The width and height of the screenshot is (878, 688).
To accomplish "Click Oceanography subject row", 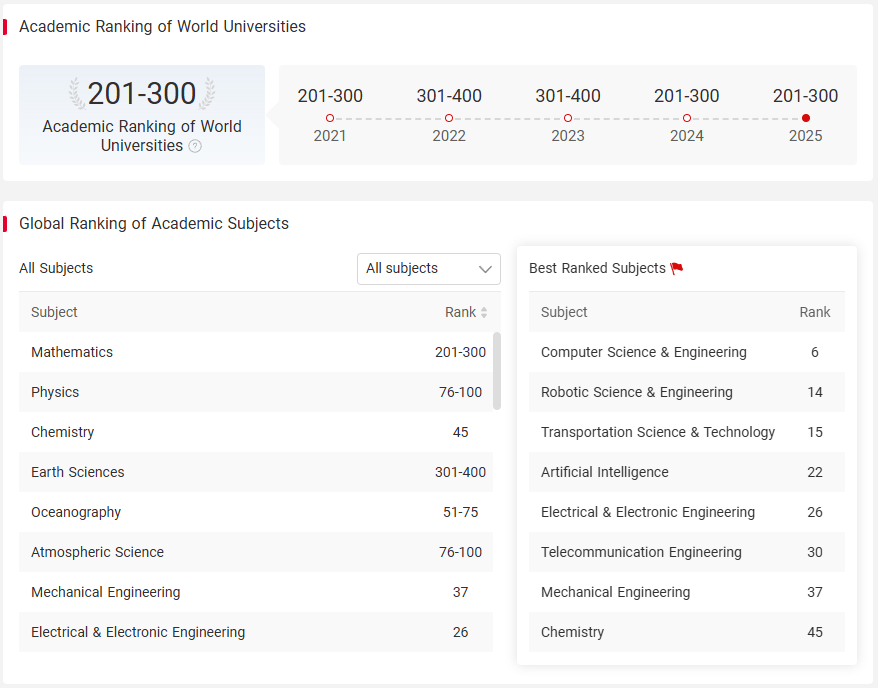I will coord(256,512).
